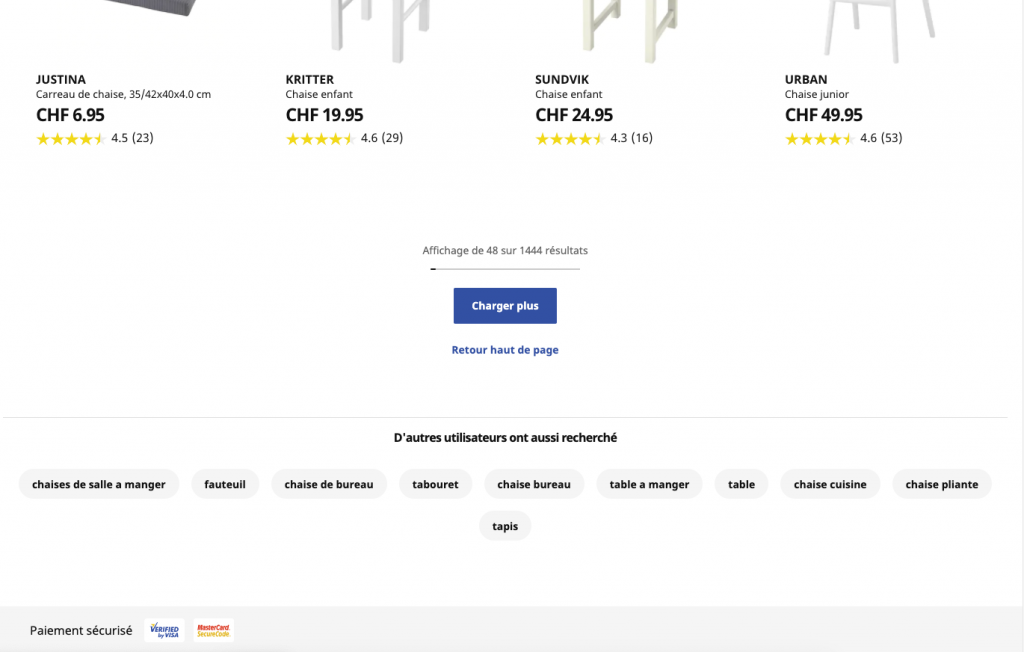1024x652 pixels.
Task: Click the results progress bar
Action: [505, 269]
